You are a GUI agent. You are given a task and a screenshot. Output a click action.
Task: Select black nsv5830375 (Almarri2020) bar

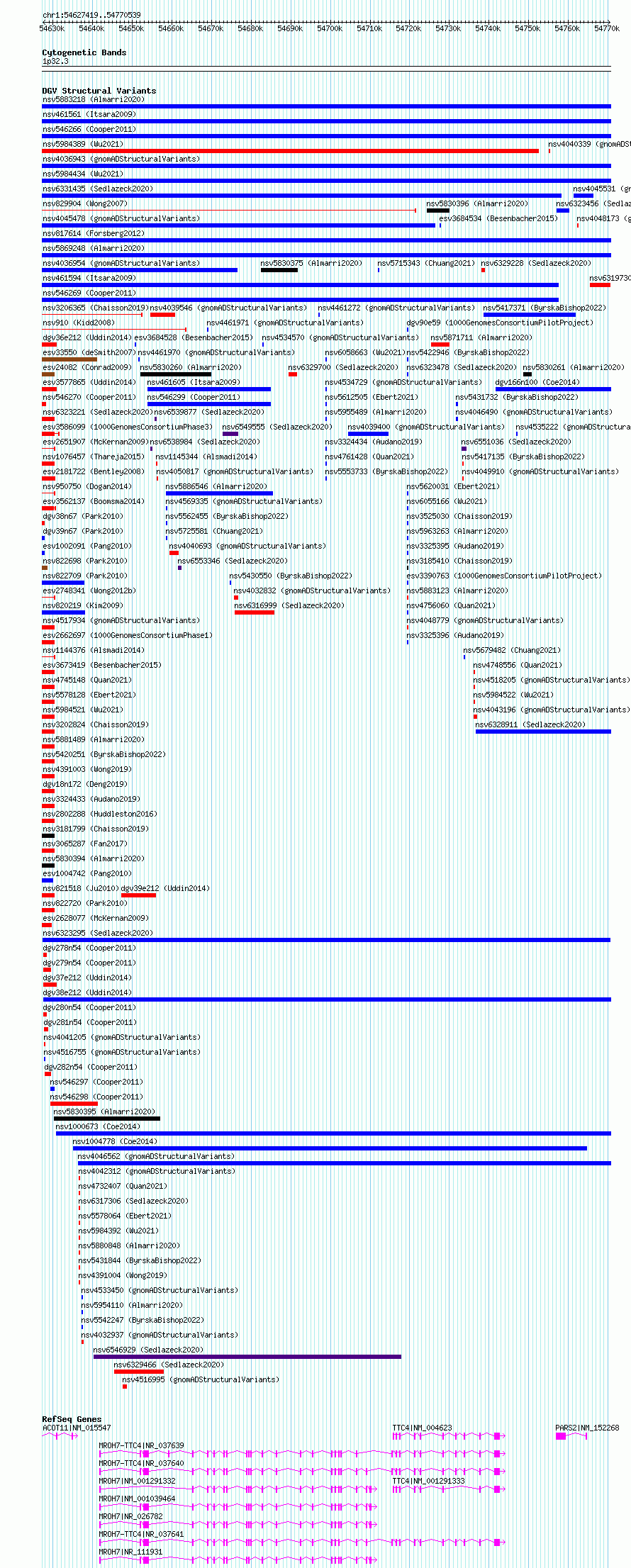pyautogui.click(x=279, y=270)
